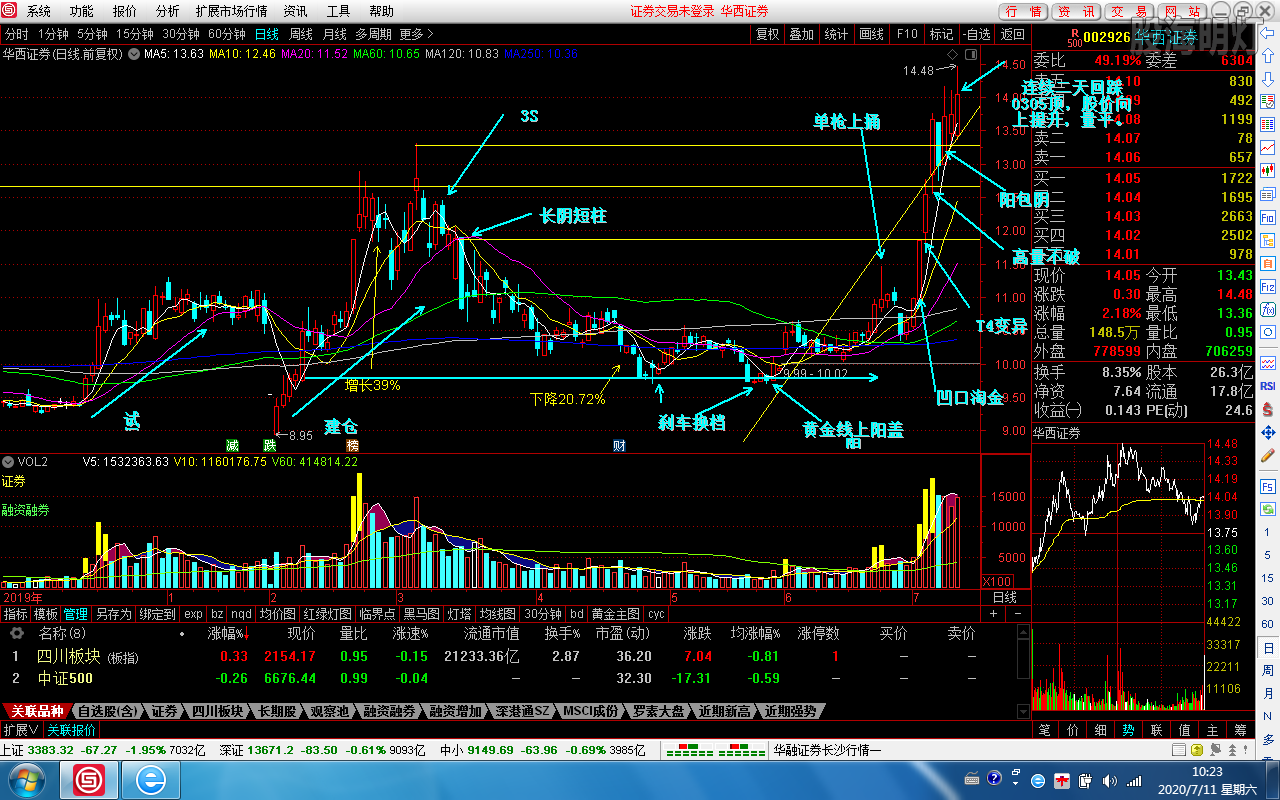Screen dimensions: 1280x800
Task: Switch chart period to 1分钟
Action: [x=52, y=34]
